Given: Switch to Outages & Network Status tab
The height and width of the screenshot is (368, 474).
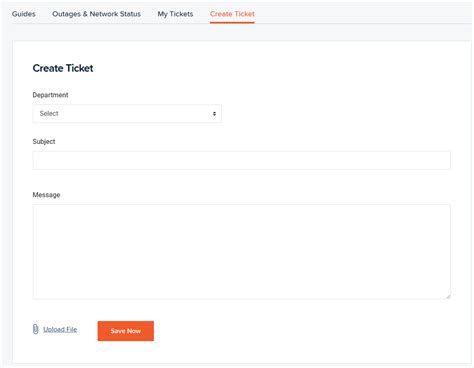Looking at the screenshot, I should 96,14.
